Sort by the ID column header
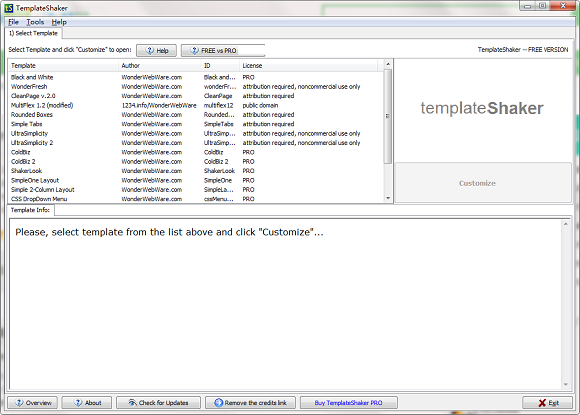The image size is (580, 415). (220, 66)
